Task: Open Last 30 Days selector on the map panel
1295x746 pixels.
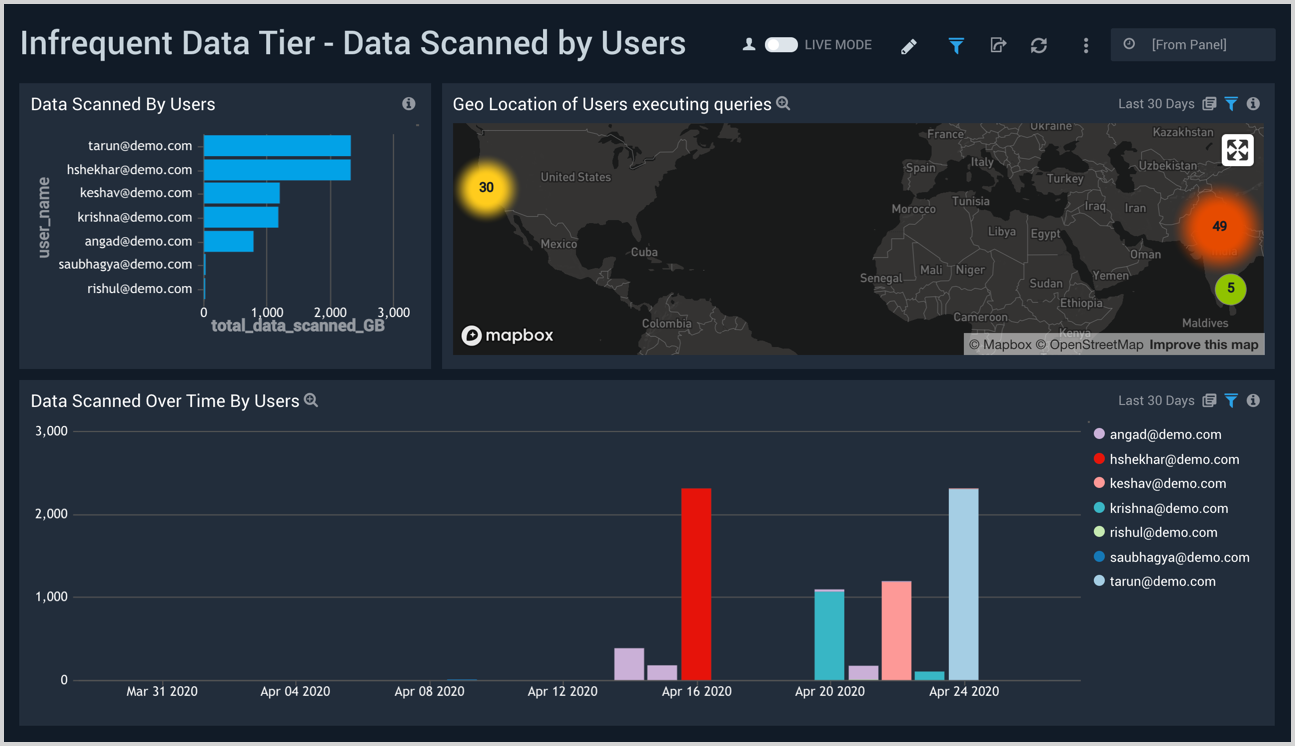Action: (1156, 103)
